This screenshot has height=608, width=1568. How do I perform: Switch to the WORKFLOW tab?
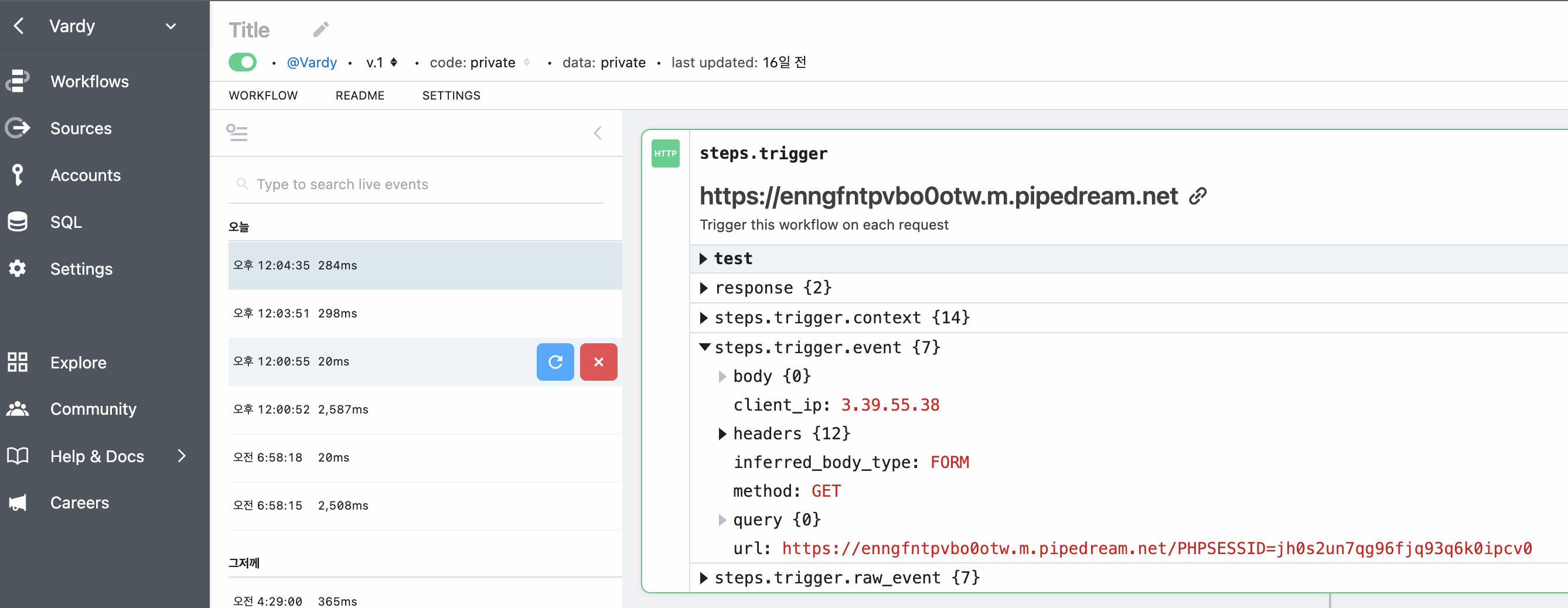click(x=263, y=95)
